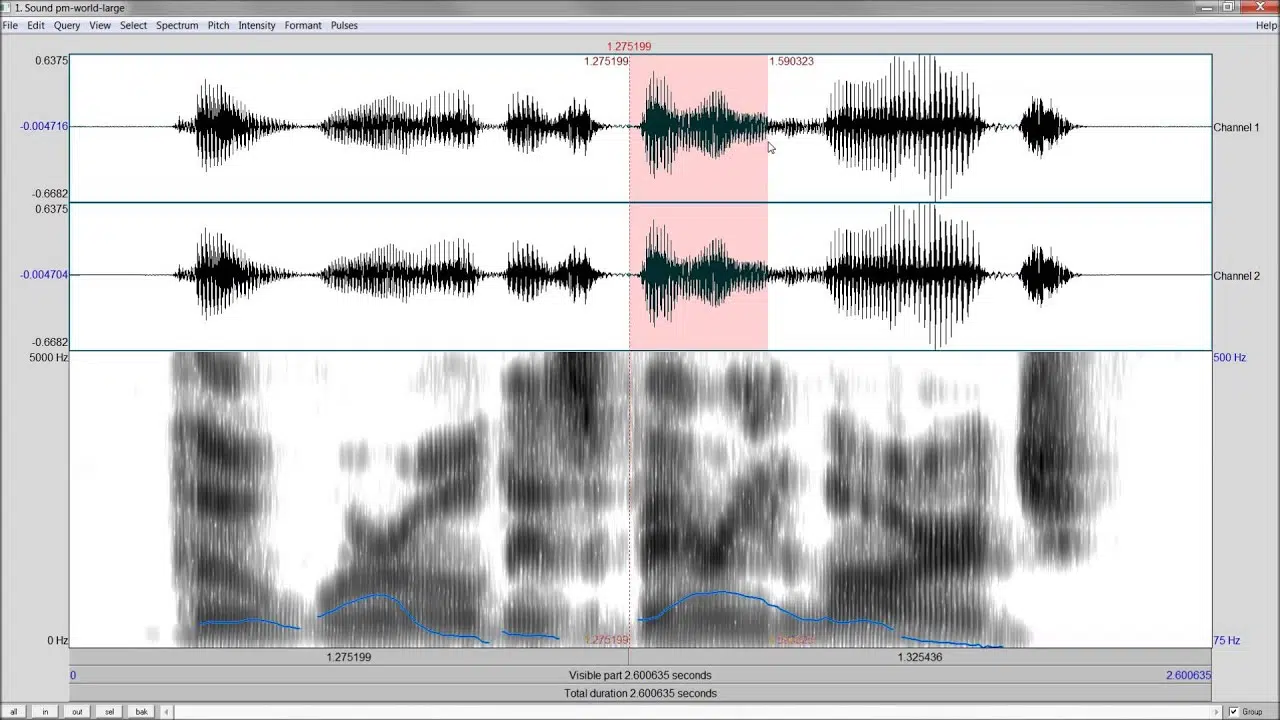Image resolution: width=1280 pixels, height=720 pixels.
Task: Click inside the pink selected region of Channel 1
Action: (698, 128)
